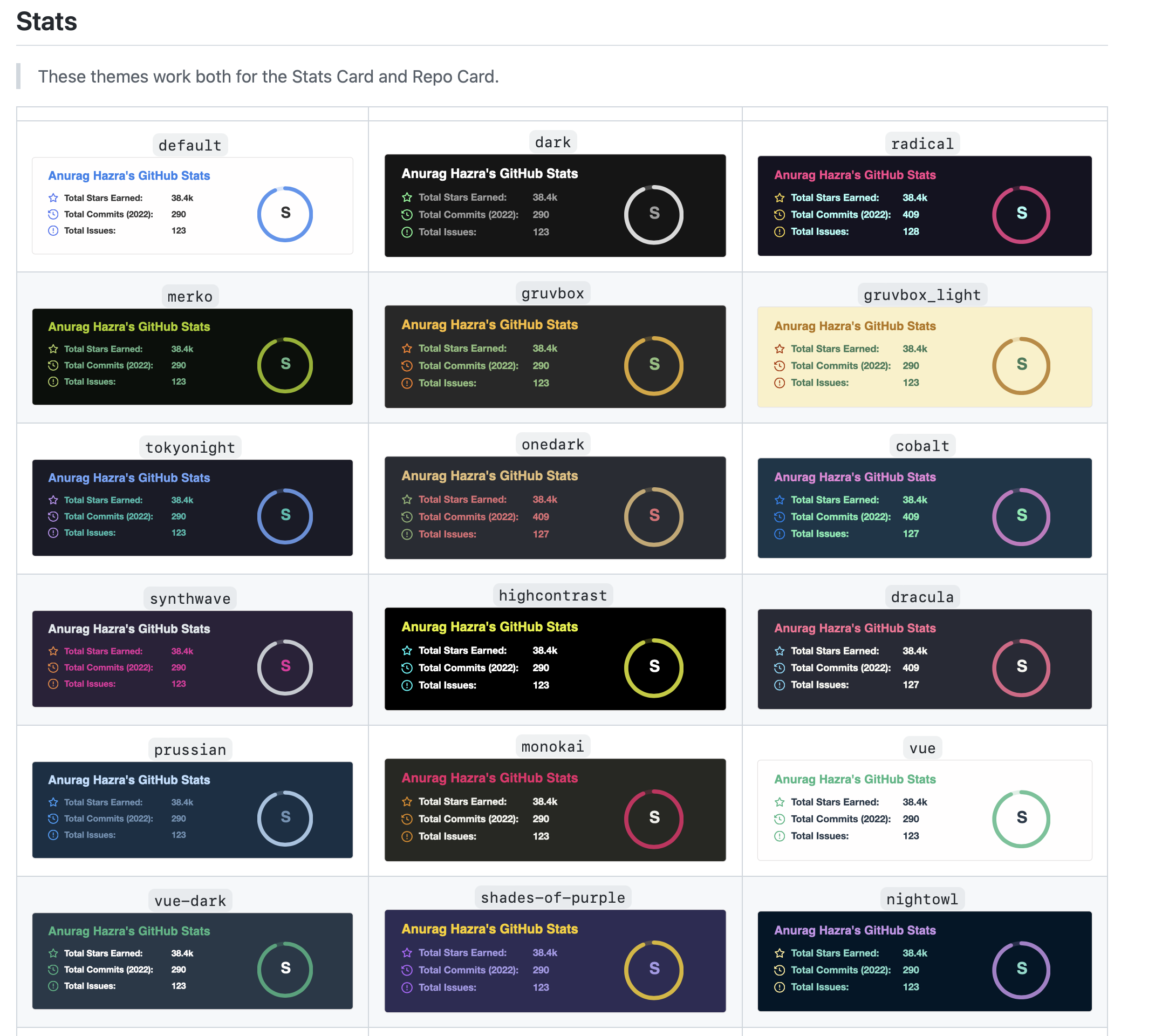Click the star icon in cobalt card
Viewport: 1162px width, 1036px height.
pos(780,500)
